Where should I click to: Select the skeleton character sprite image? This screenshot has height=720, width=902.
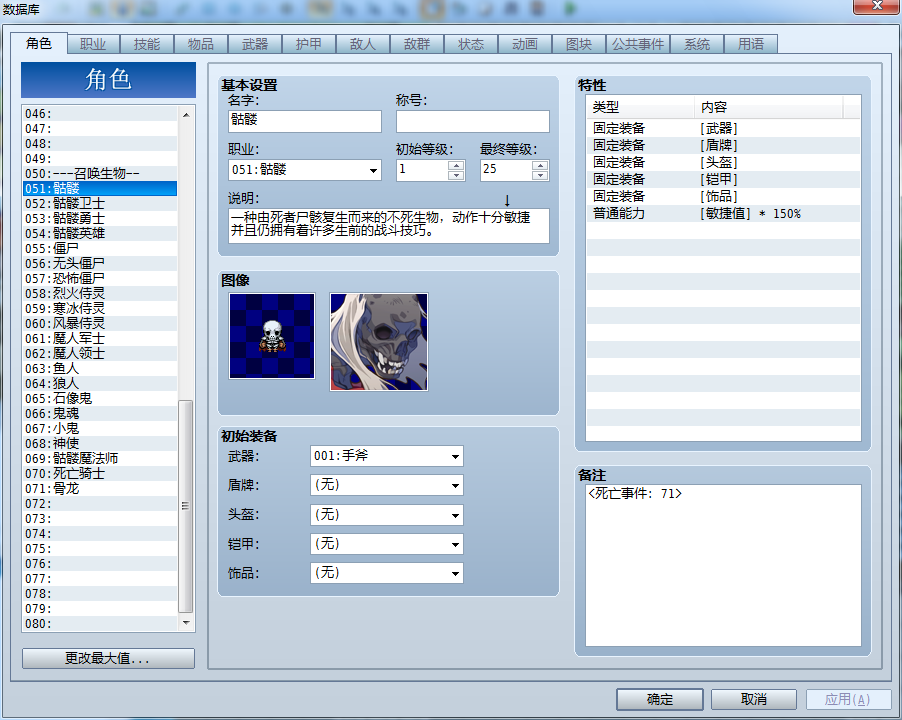272,336
